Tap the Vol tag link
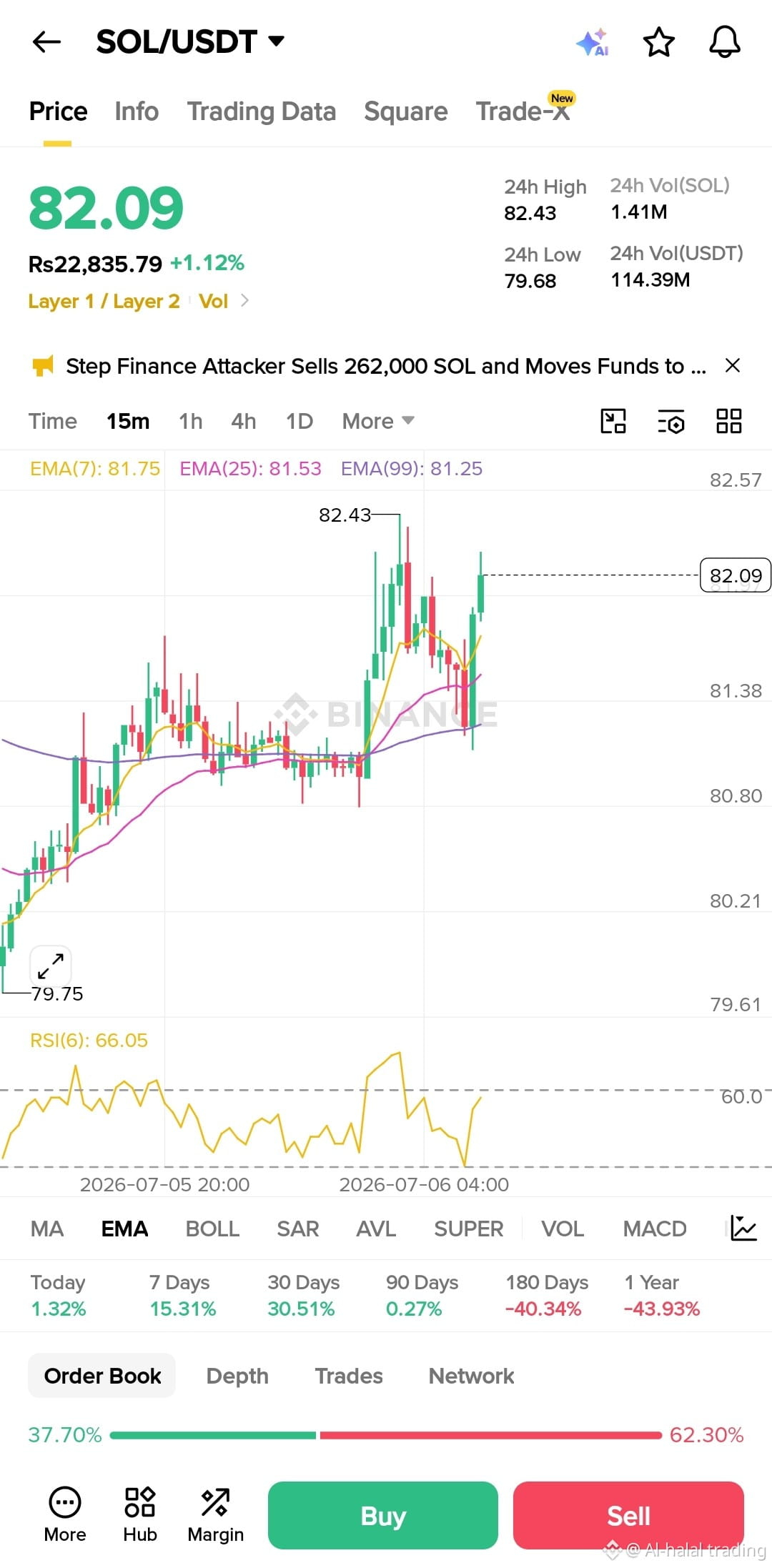This screenshot has width=772, height=1568. pos(213,301)
